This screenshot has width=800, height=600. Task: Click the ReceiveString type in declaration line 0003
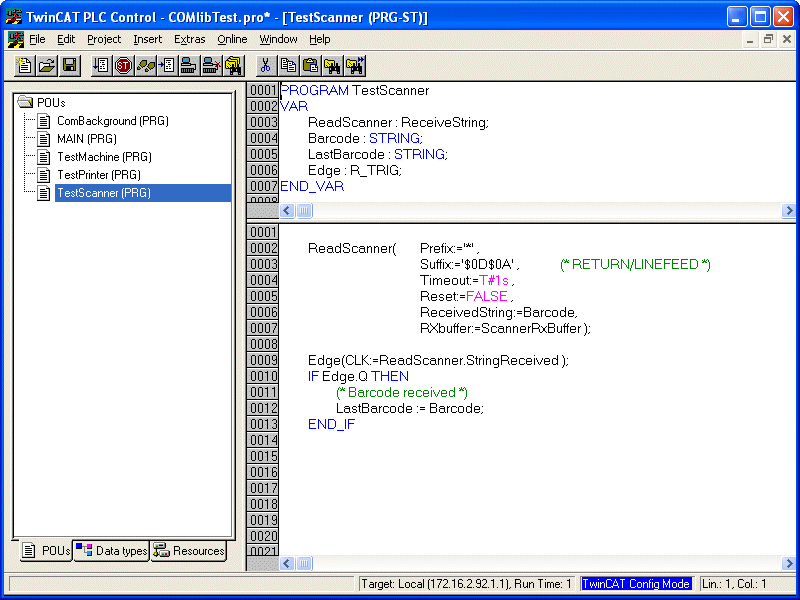click(x=444, y=122)
